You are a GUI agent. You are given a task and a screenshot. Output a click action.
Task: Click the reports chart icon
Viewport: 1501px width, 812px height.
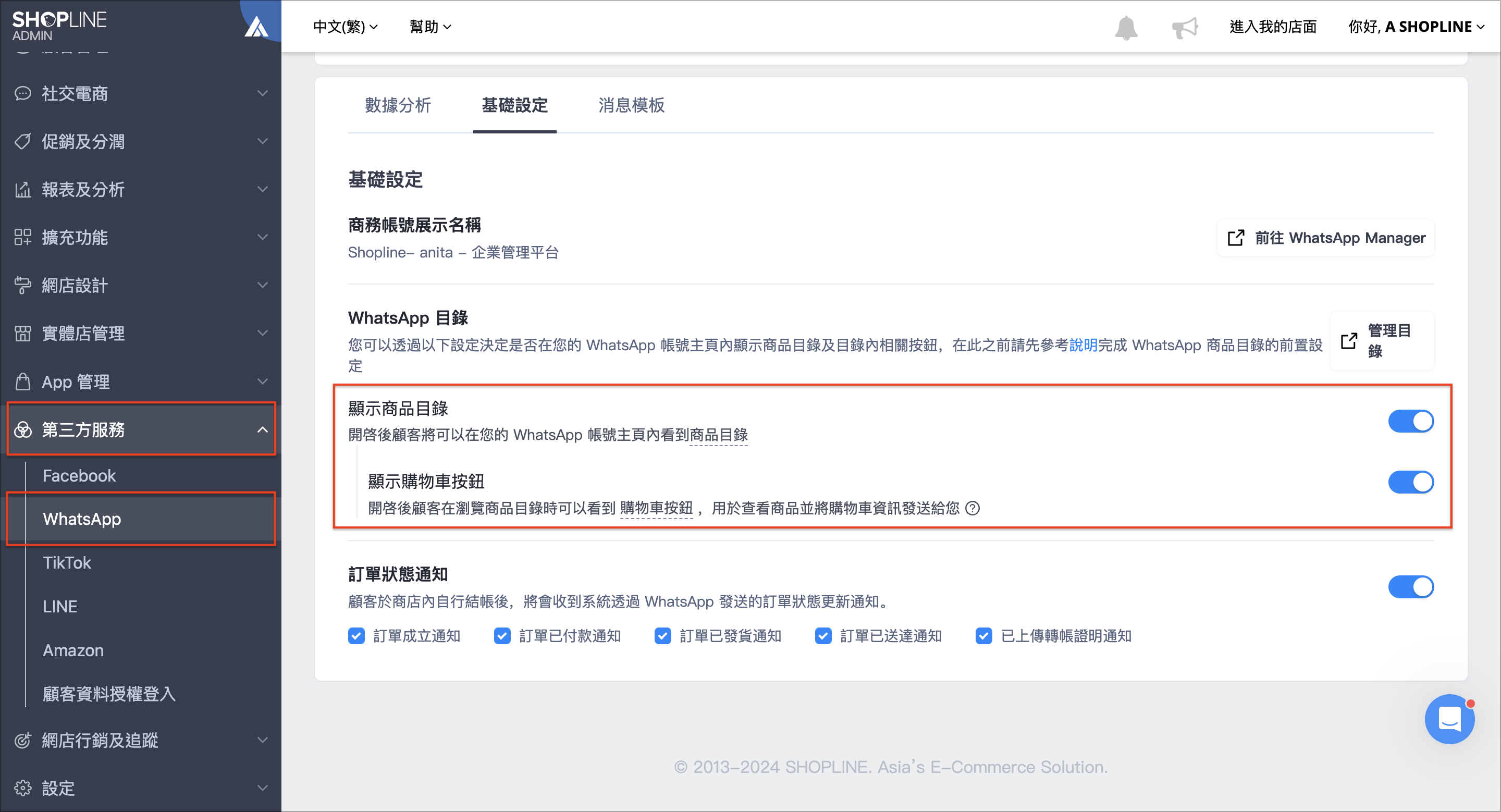coord(23,189)
